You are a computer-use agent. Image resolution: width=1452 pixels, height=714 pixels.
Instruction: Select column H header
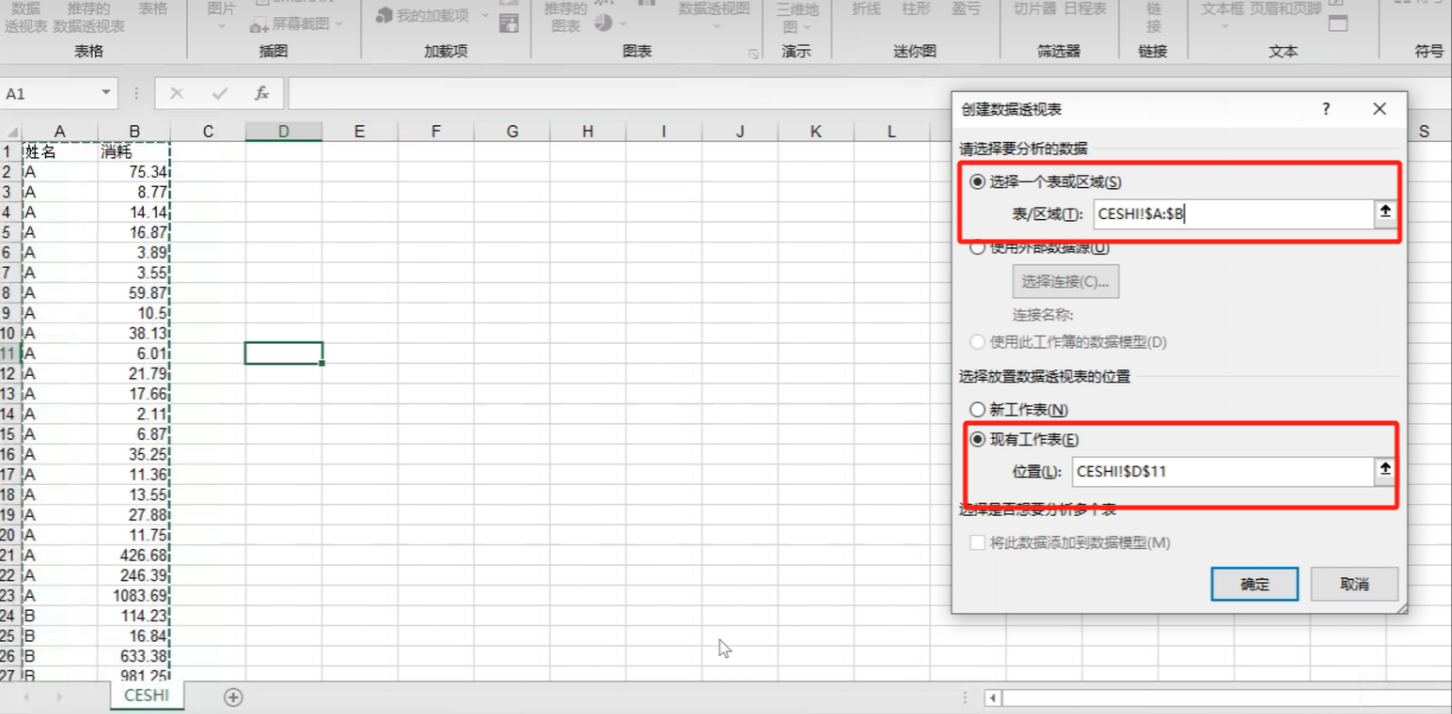pos(587,131)
